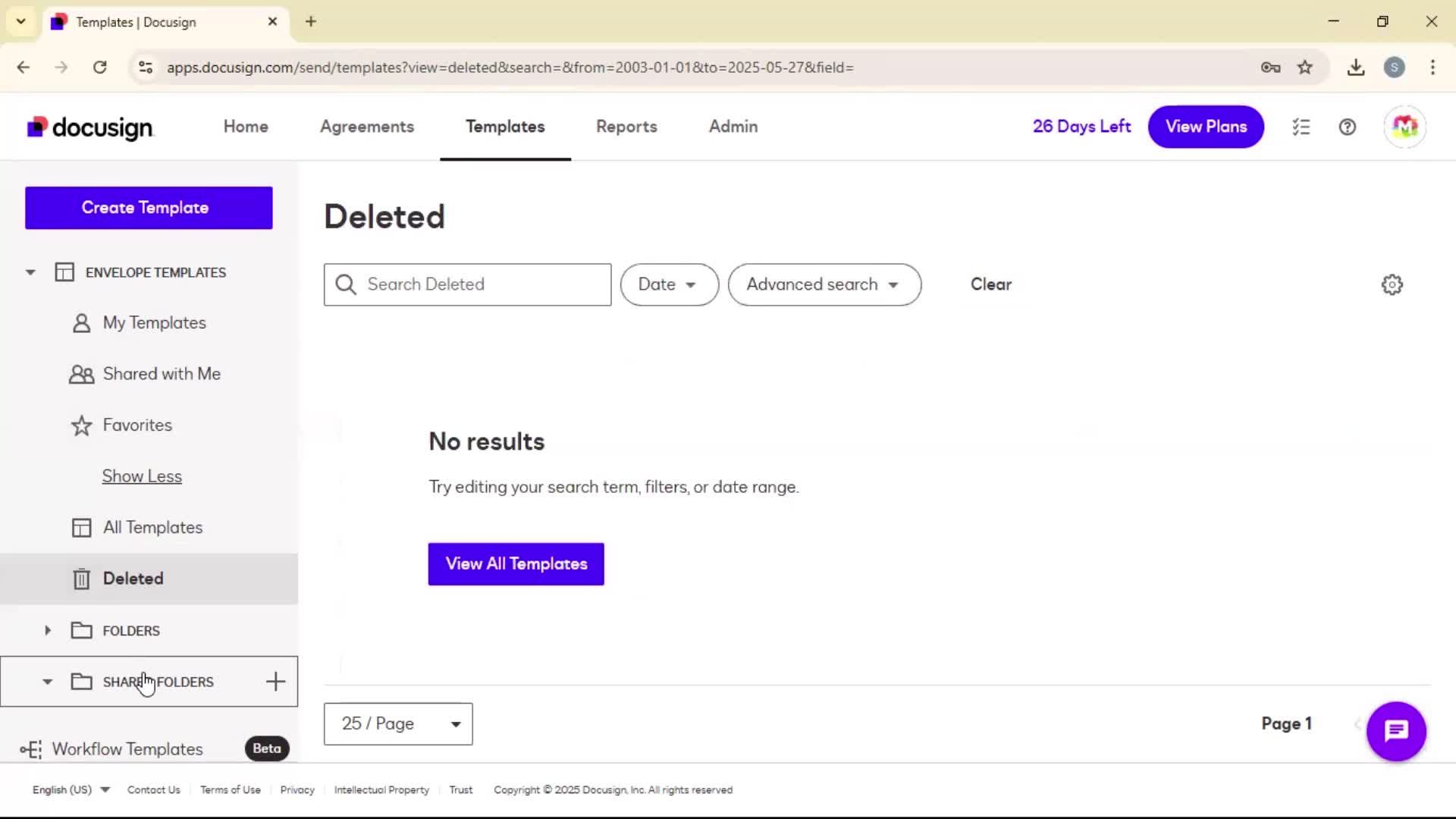Screen dimensions: 1456x819
Task: Click the Docusign logo
Action: (x=90, y=127)
